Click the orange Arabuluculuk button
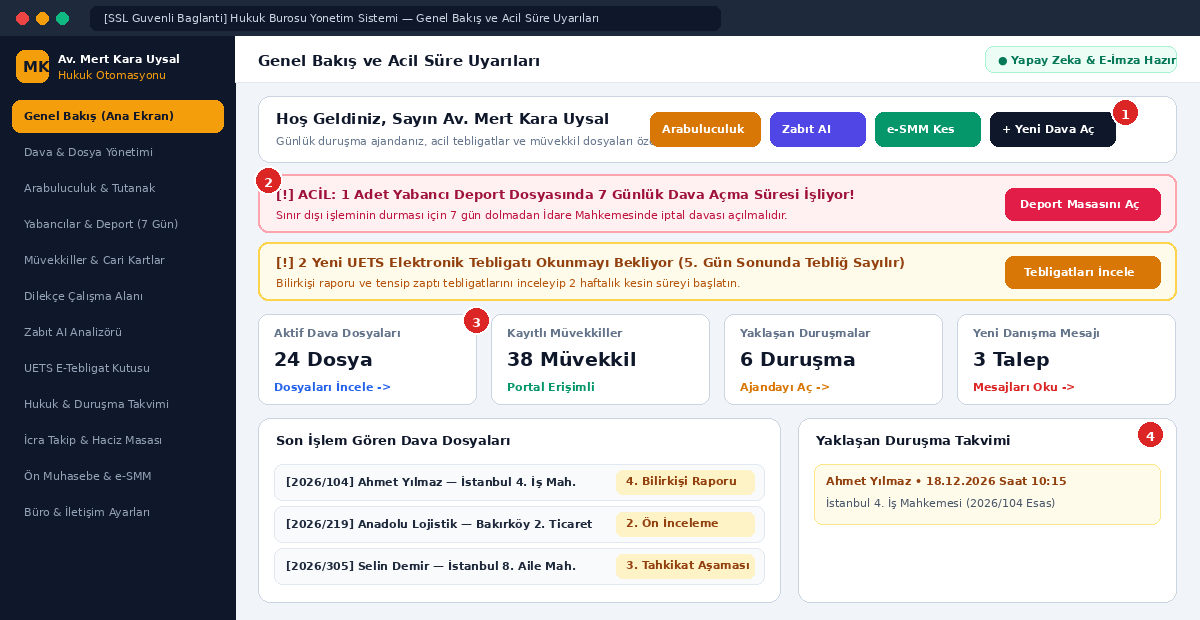The width and height of the screenshot is (1200, 620). (705, 129)
